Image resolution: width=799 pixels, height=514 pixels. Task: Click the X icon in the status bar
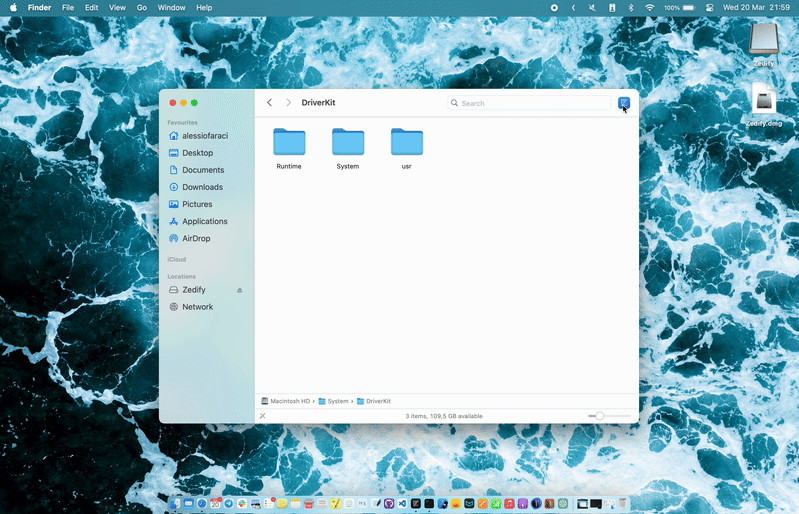pyautogui.click(x=262, y=416)
